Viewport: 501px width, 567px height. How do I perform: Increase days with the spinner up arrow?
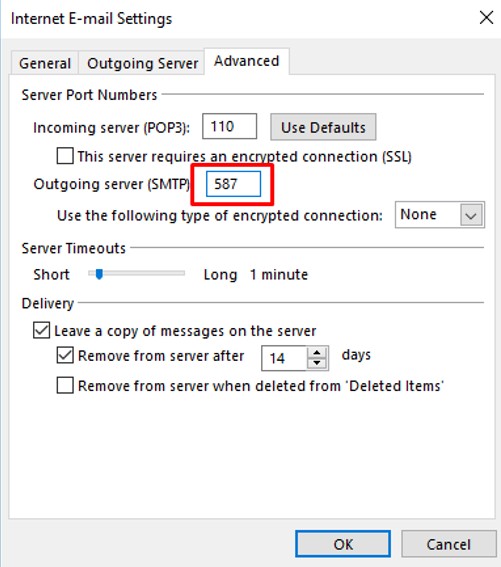coord(317,353)
